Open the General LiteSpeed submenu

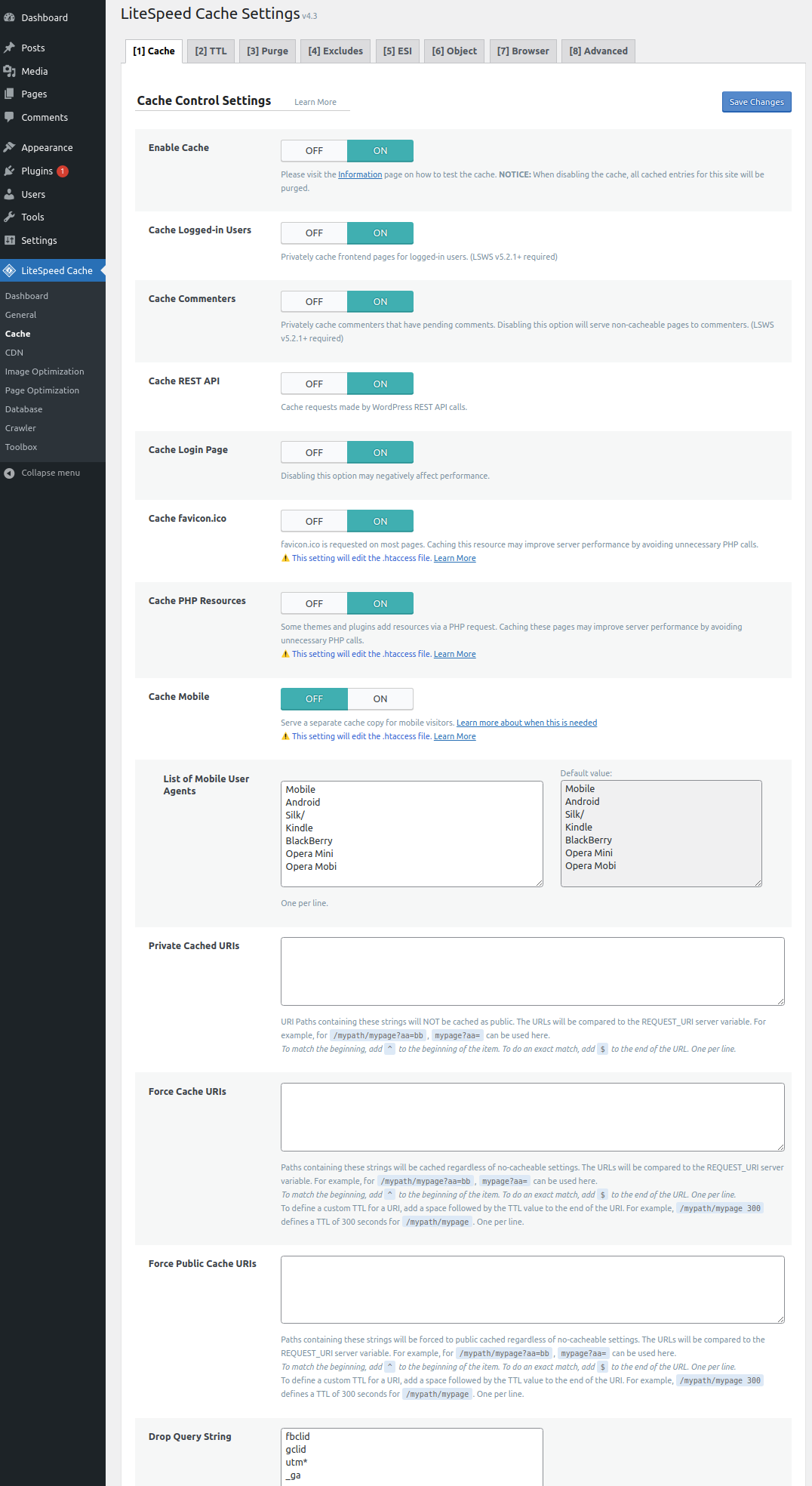point(21,315)
